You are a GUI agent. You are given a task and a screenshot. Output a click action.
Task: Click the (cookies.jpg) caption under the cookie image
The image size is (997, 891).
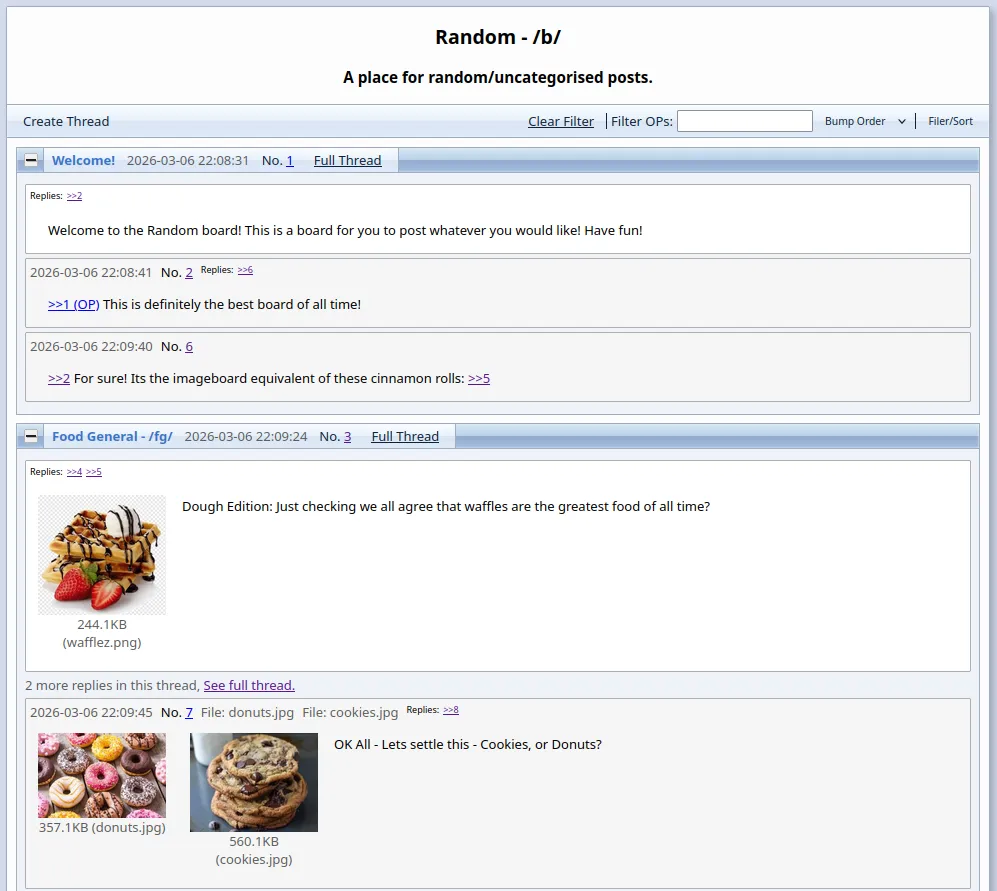pos(254,859)
